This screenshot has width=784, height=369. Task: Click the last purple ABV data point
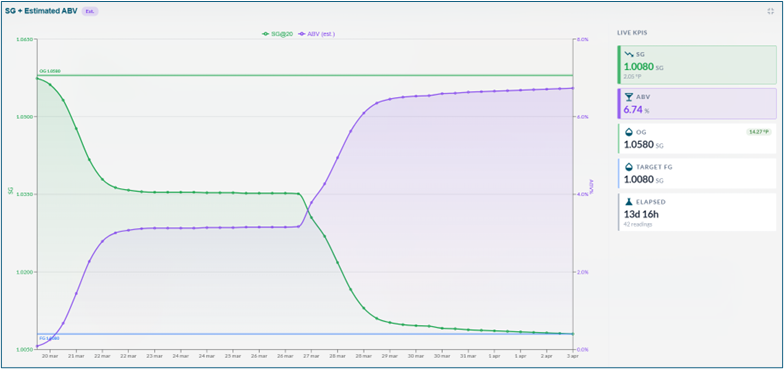click(572, 88)
